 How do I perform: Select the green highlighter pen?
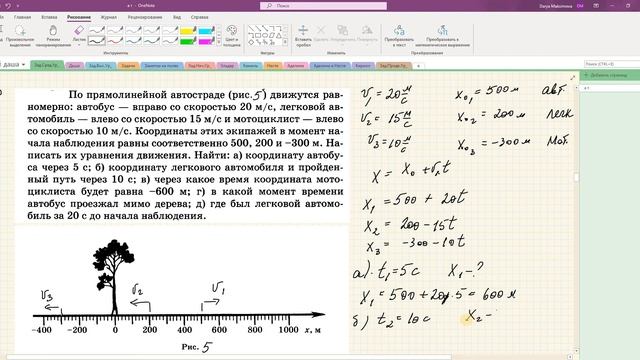(x=188, y=40)
